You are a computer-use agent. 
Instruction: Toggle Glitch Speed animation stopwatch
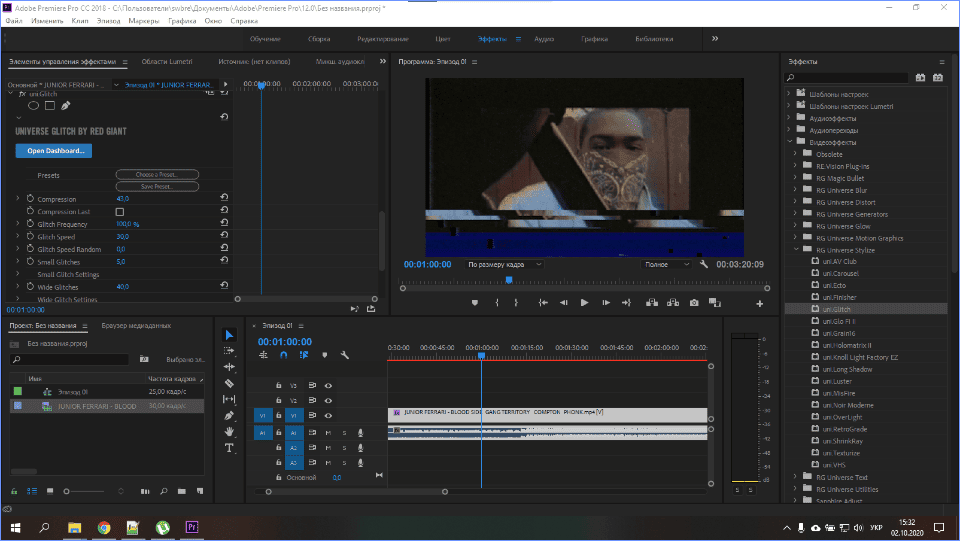pos(30,236)
